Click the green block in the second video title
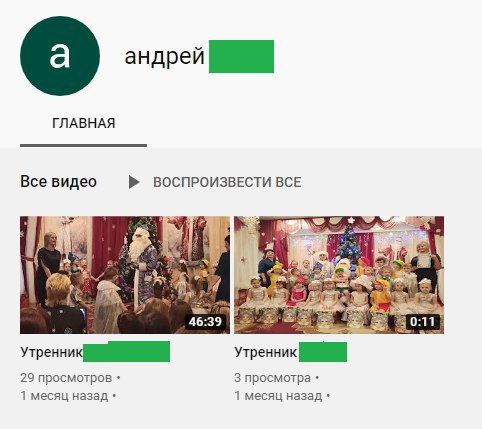482x429 pixels. (x=323, y=352)
